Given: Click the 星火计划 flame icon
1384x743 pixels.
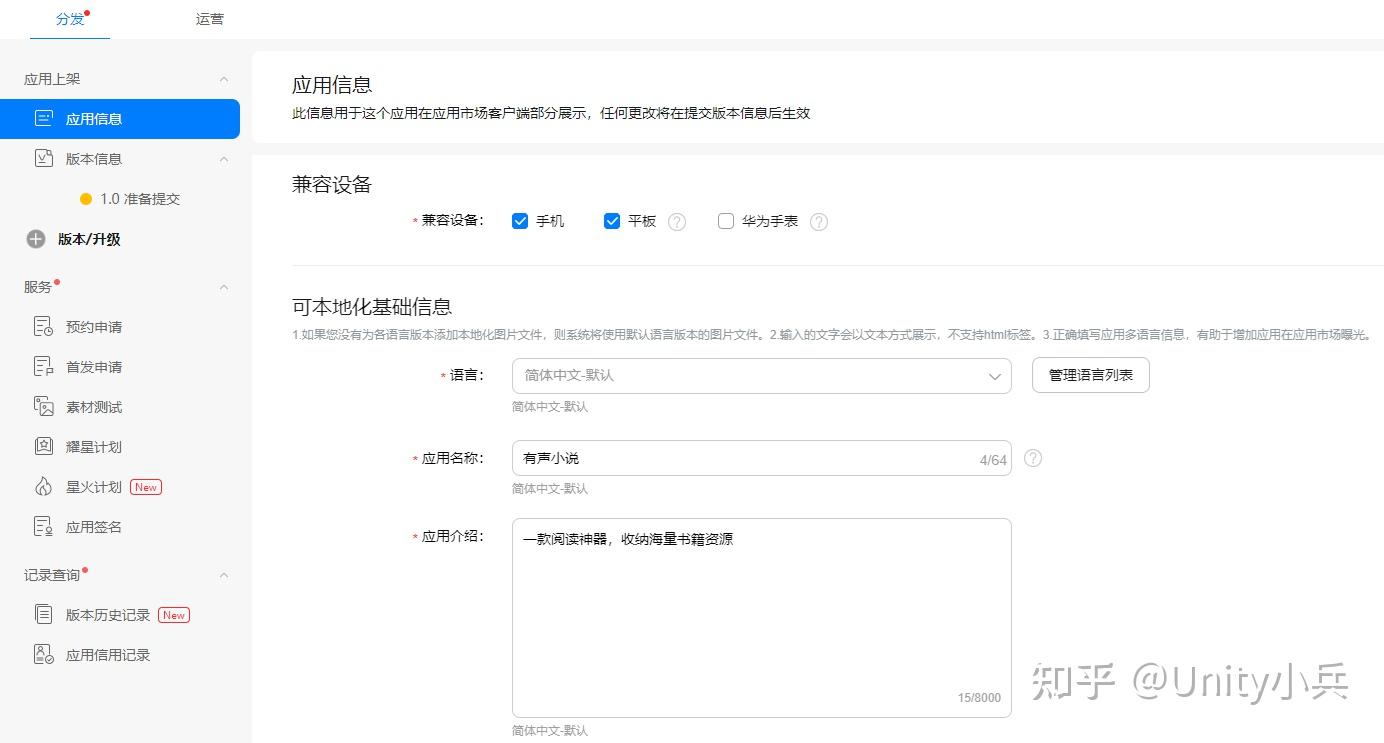Looking at the screenshot, I should pyautogui.click(x=43, y=487).
